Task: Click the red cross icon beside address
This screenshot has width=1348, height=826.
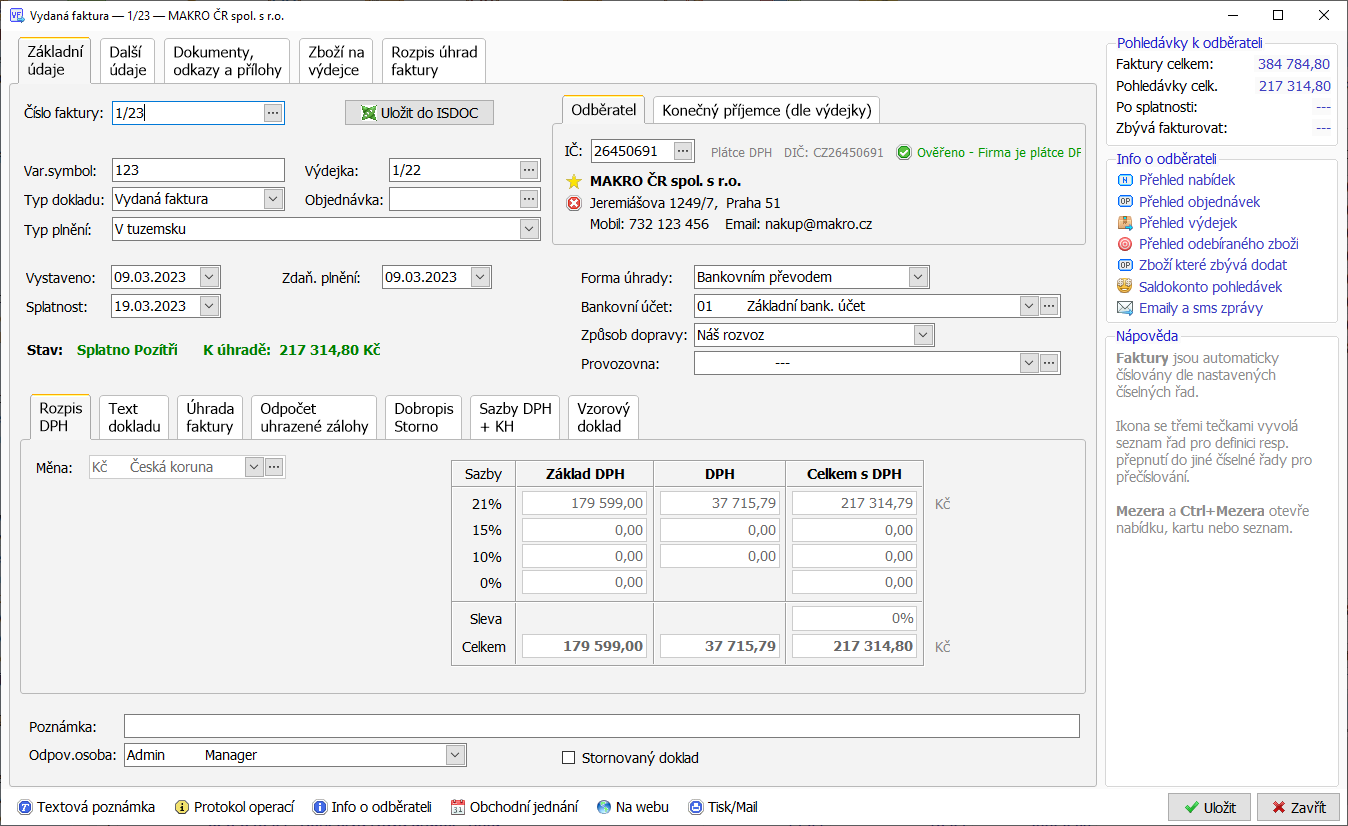Action: 574,203
